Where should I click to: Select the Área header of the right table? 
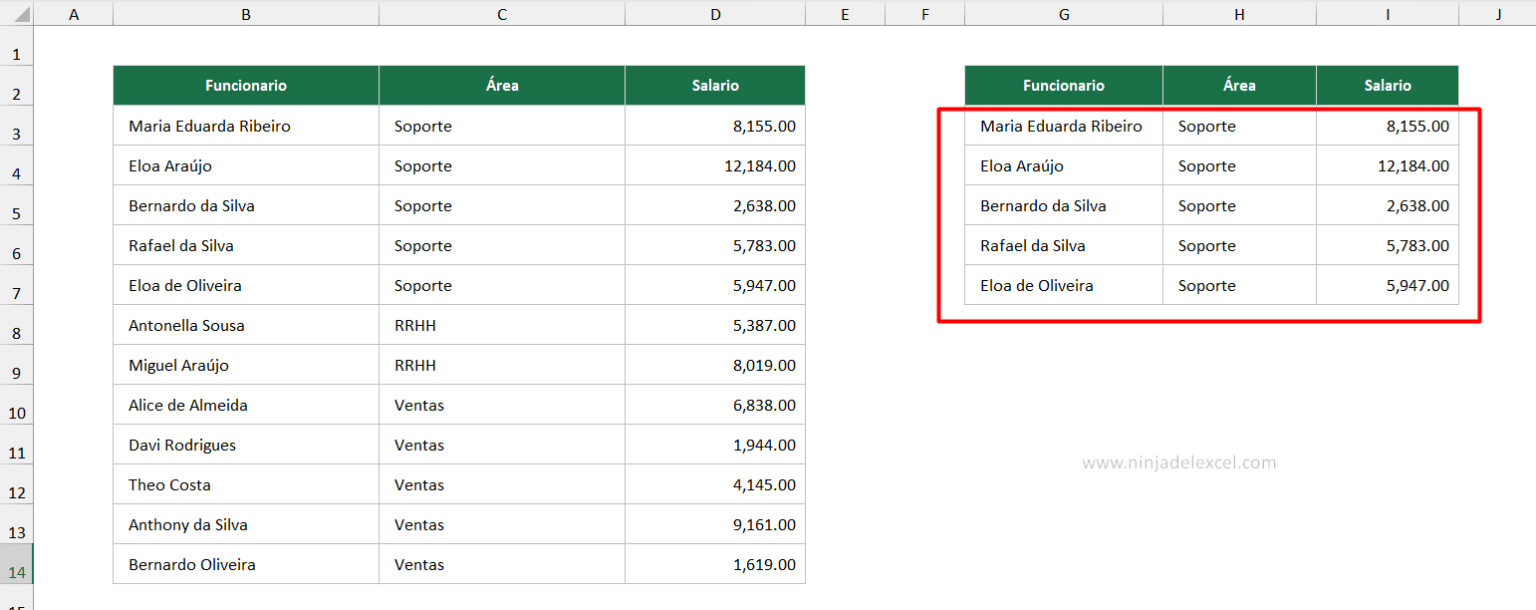(1239, 85)
